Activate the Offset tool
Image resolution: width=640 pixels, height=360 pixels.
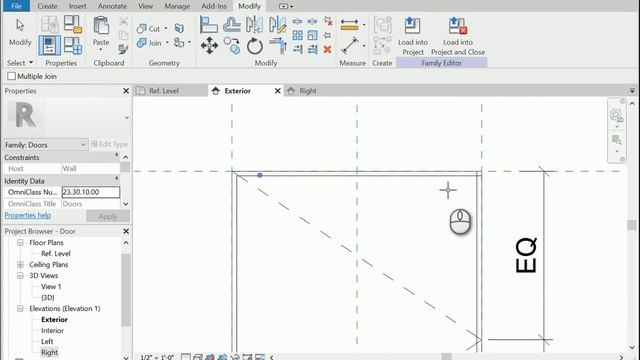[x=231, y=24]
